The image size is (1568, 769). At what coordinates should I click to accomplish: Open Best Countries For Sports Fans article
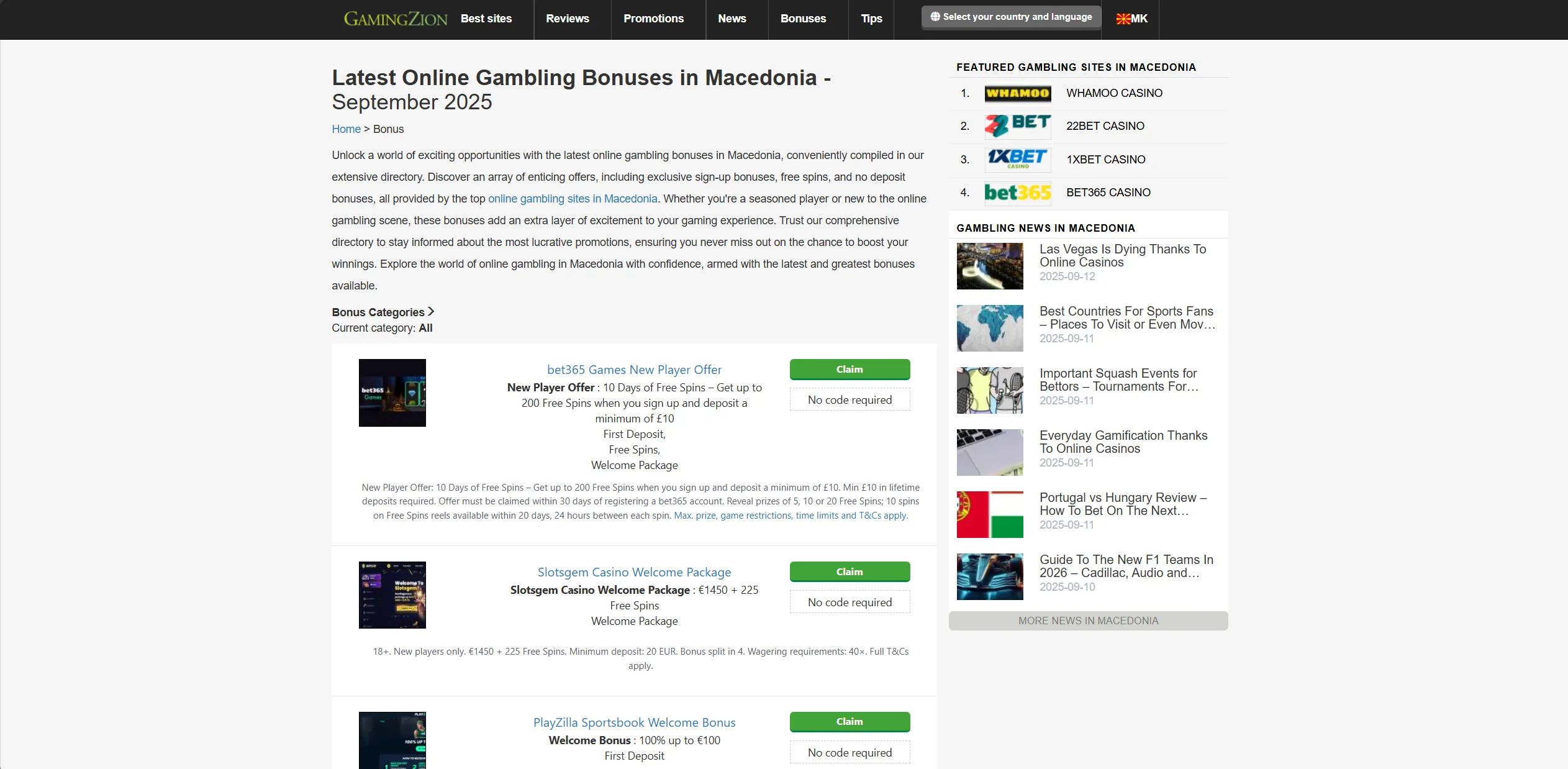pyautogui.click(x=1127, y=318)
